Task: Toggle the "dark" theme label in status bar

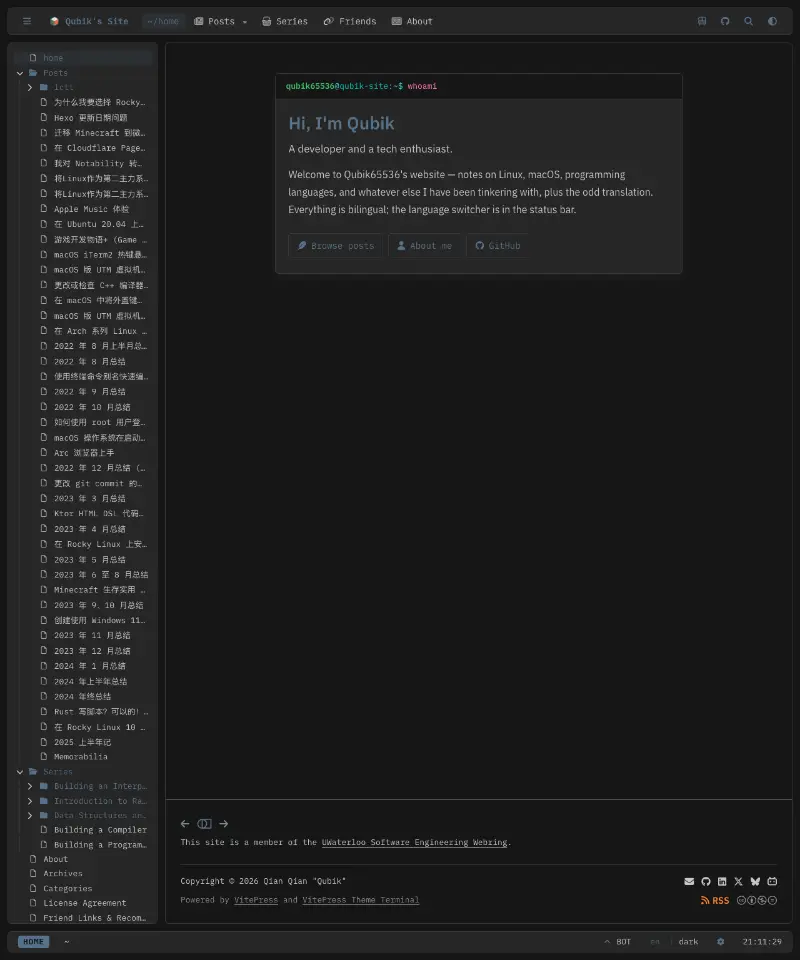Action: coord(689,942)
